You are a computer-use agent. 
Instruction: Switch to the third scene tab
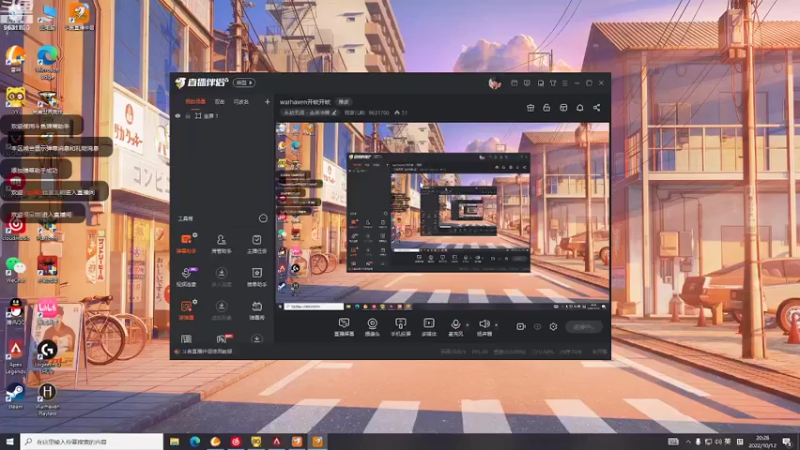click(x=241, y=102)
